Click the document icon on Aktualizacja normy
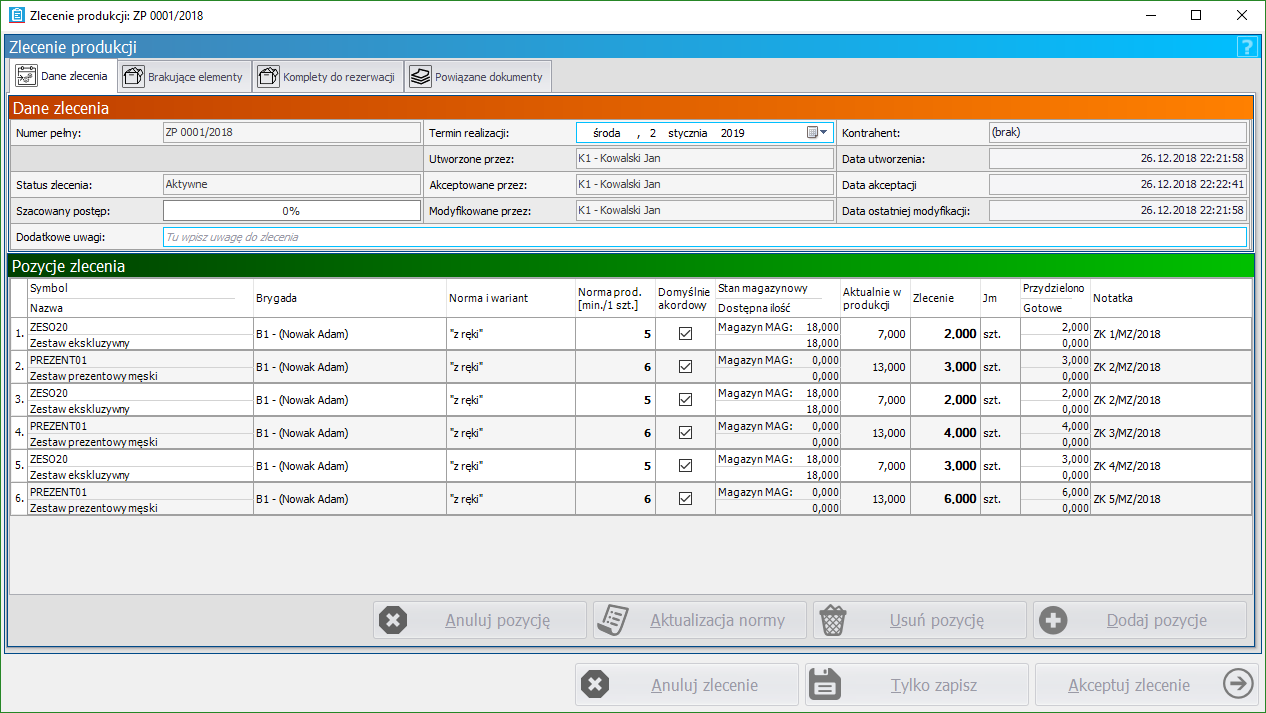This screenshot has height=713, width=1266. [612, 620]
